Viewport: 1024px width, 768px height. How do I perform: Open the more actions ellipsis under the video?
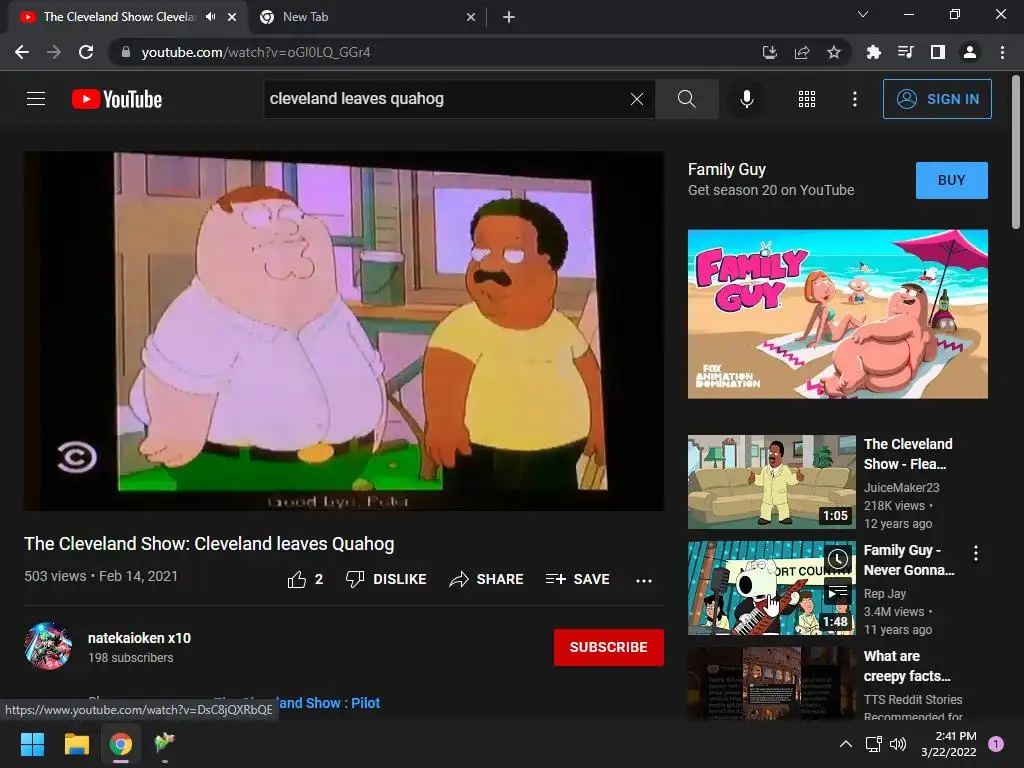tap(644, 580)
